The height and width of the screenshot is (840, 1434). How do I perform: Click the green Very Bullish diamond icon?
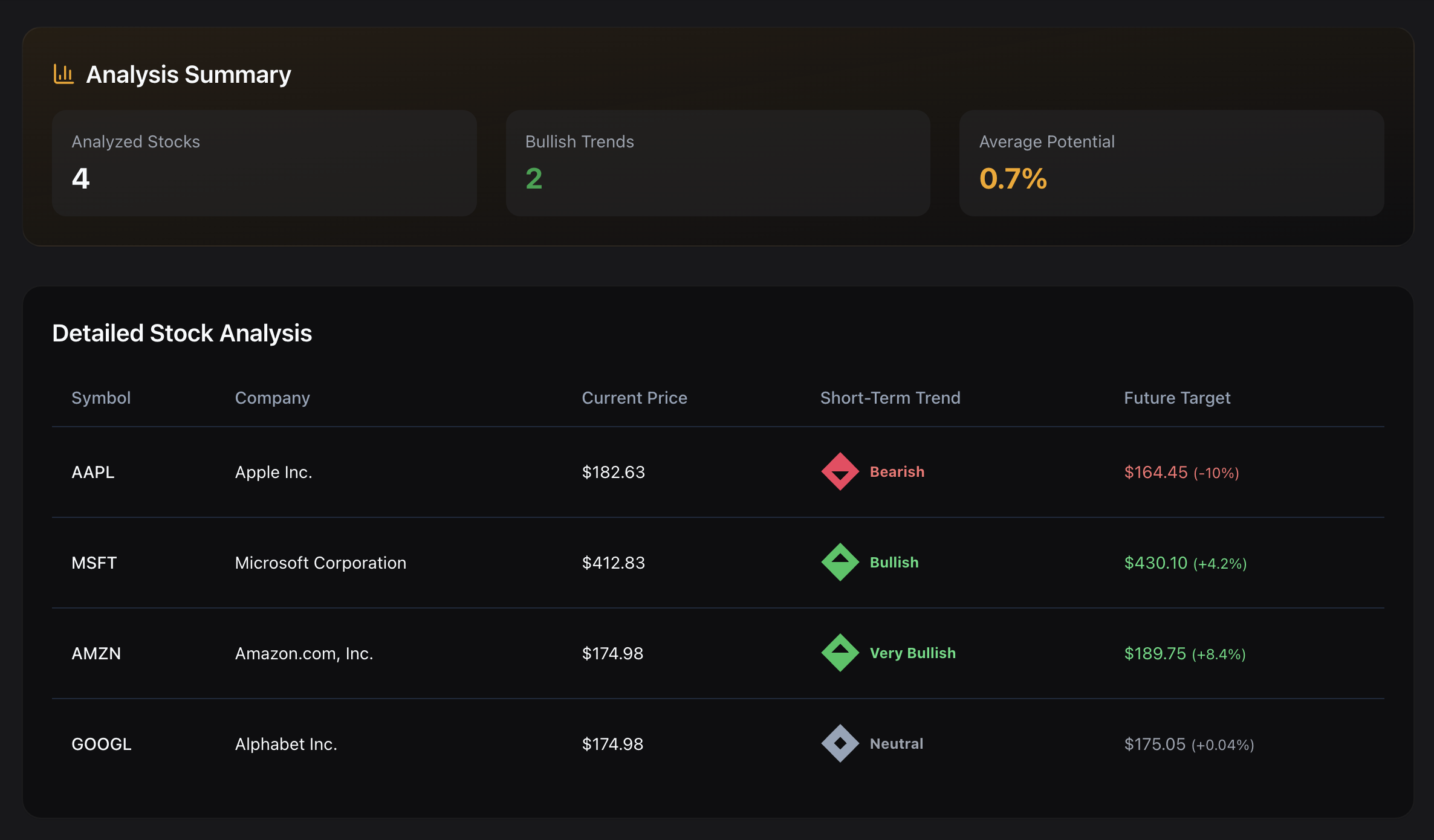(840, 653)
